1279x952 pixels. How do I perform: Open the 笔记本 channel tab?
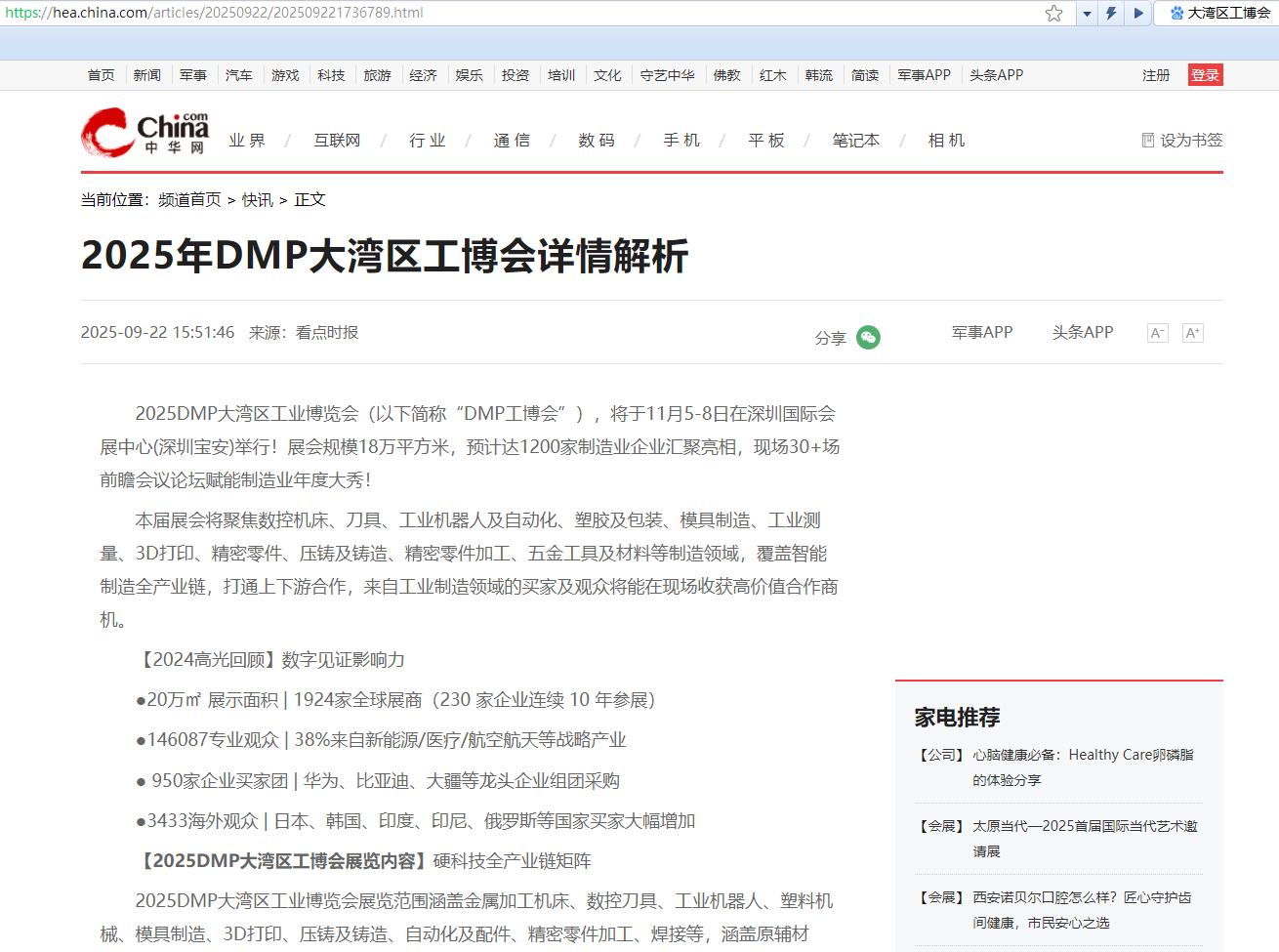pyautogui.click(x=855, y=141)
